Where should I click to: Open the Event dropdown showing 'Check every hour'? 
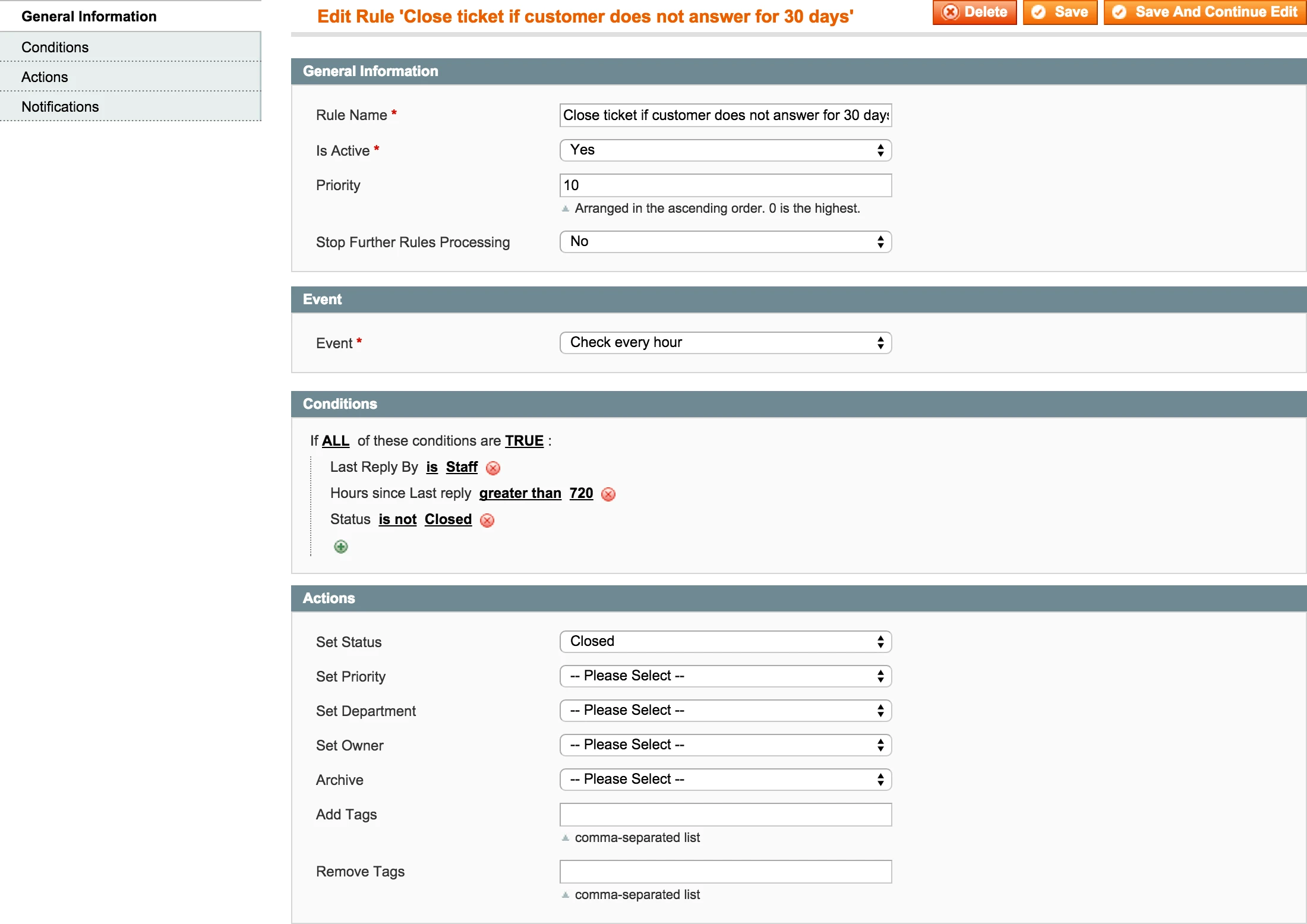click(x=725, y=342)
